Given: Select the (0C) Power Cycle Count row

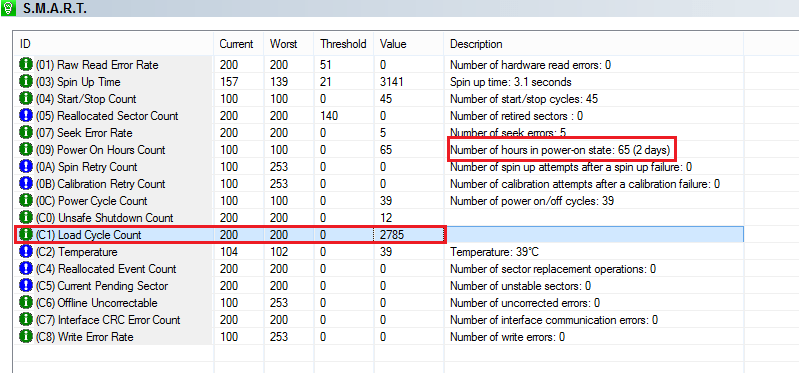Looking at the screenshot, I should pyautogui.click(x=379, y=201).
